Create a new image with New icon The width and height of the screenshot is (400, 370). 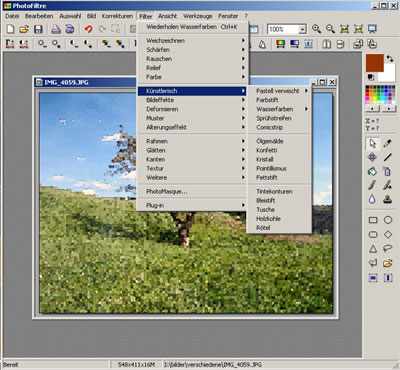11,29
